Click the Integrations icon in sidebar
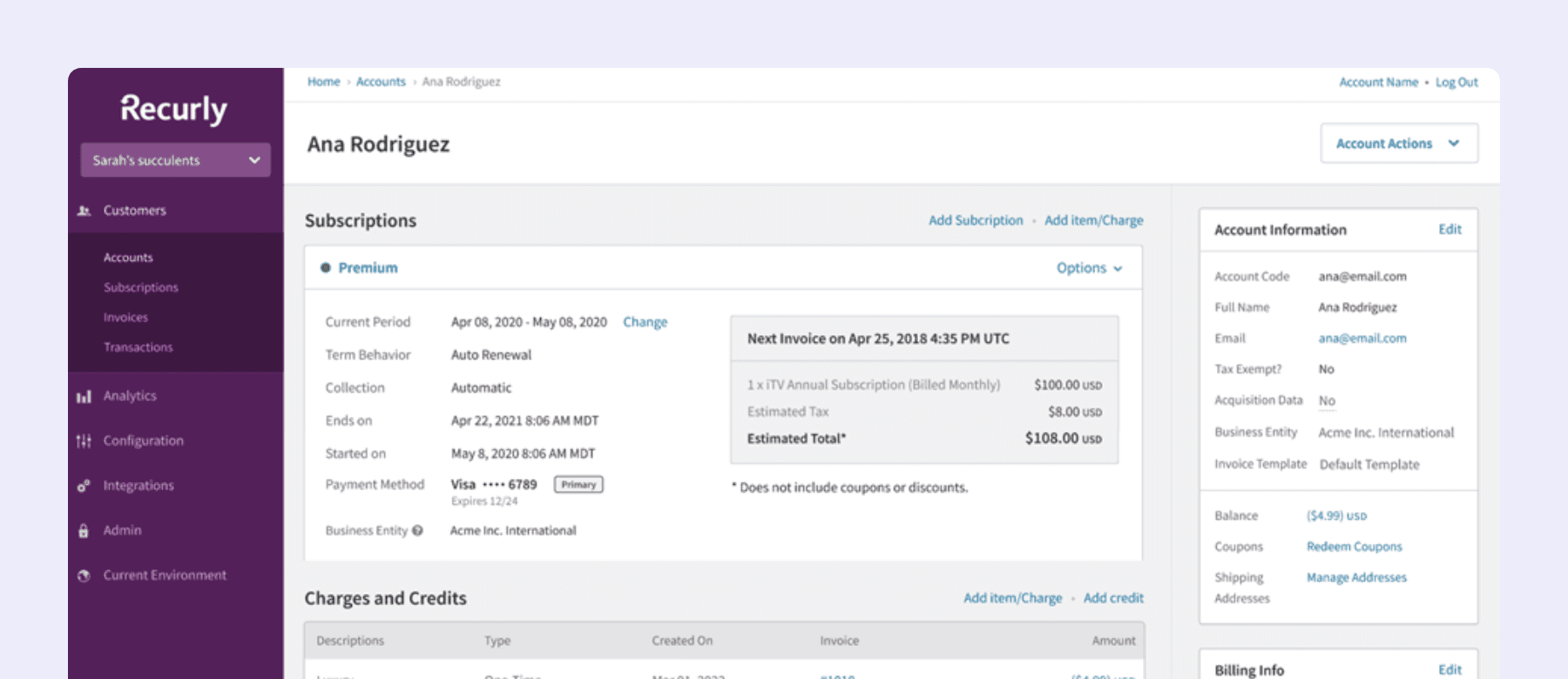Viewport: 1568px width, 679px height. click(84, 486)
